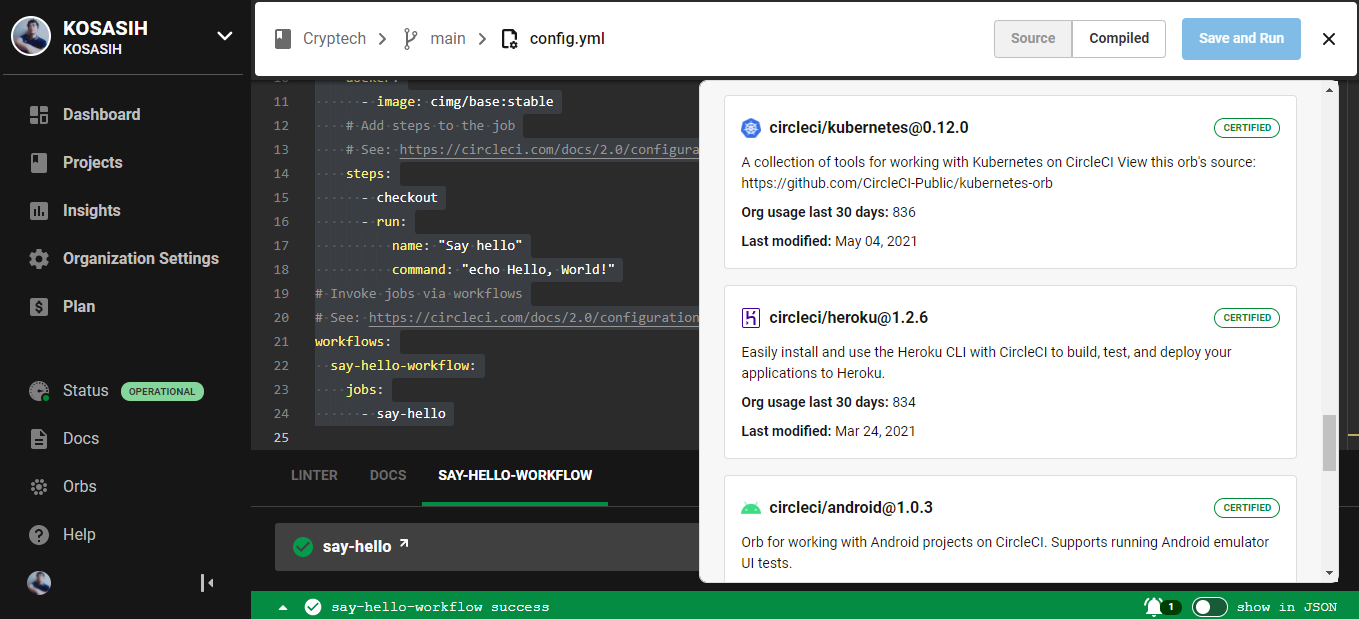Click Cryptech in the breadcrumb

click(x=335, y=39)
